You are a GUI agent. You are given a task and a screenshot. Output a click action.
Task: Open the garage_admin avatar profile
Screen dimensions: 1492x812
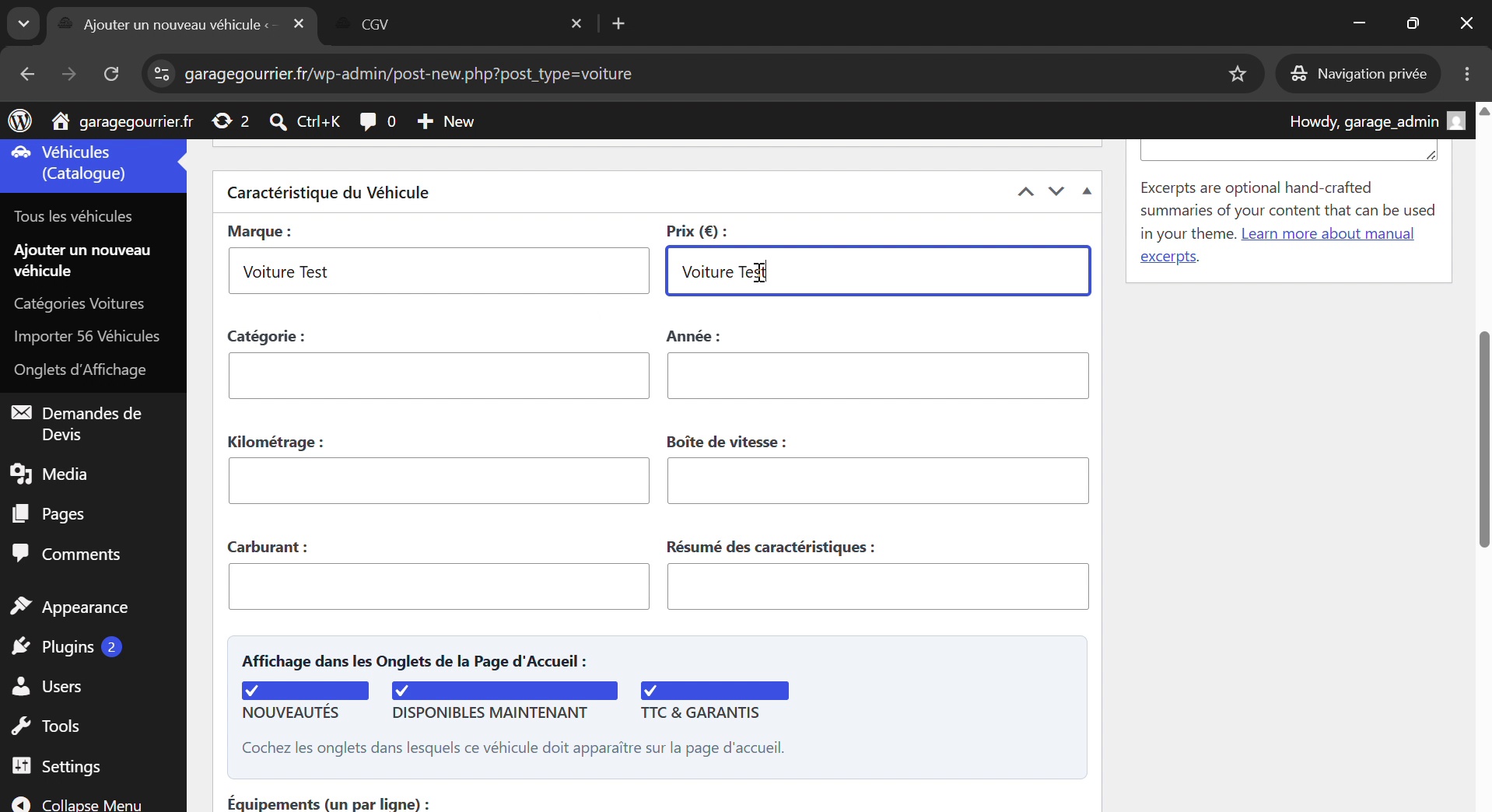[x=1456, y=121]
